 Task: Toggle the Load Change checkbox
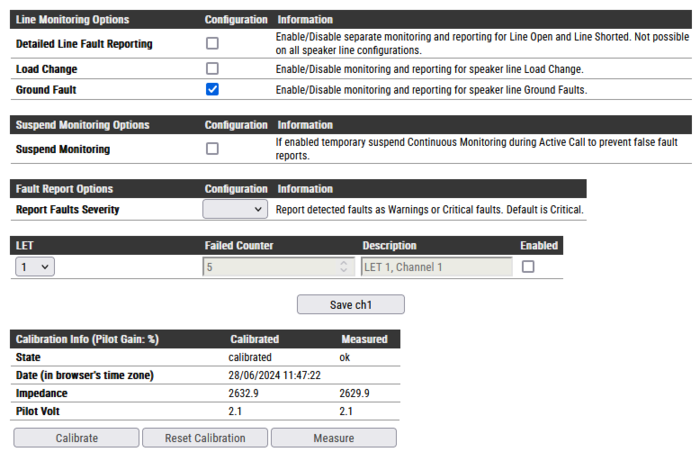pyautogui.click(x=212, y=69)
